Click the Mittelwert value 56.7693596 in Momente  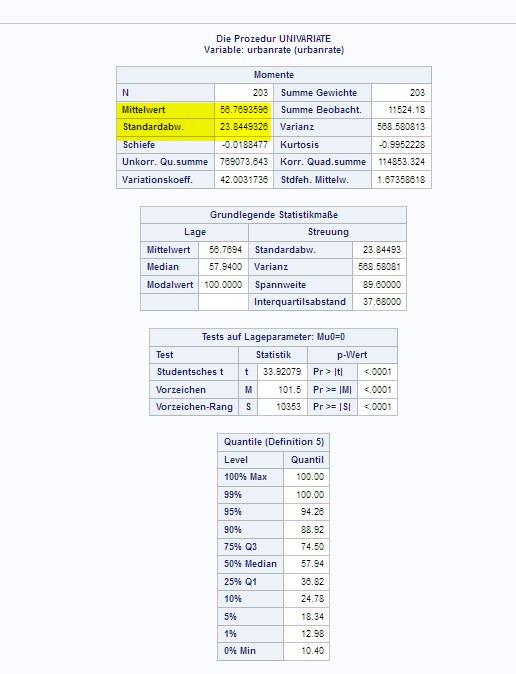[244, 110]
